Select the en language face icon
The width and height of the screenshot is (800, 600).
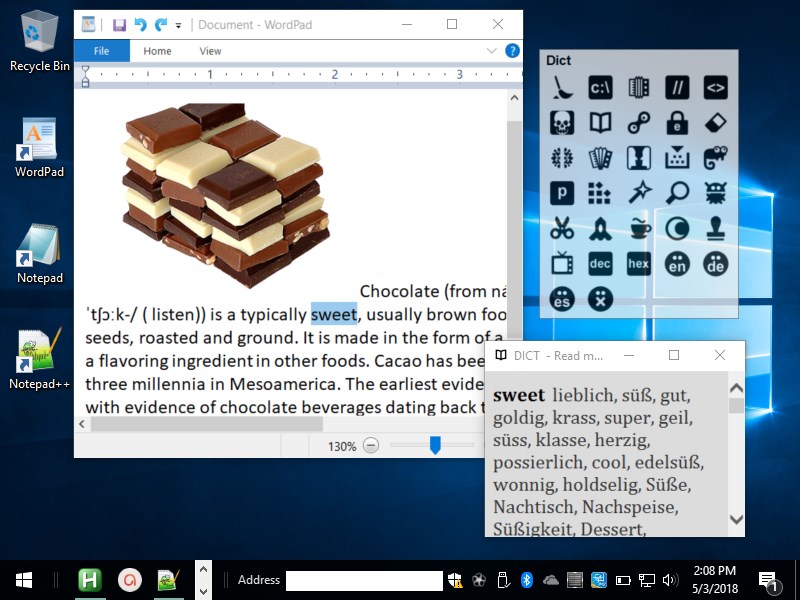point(677,264)
